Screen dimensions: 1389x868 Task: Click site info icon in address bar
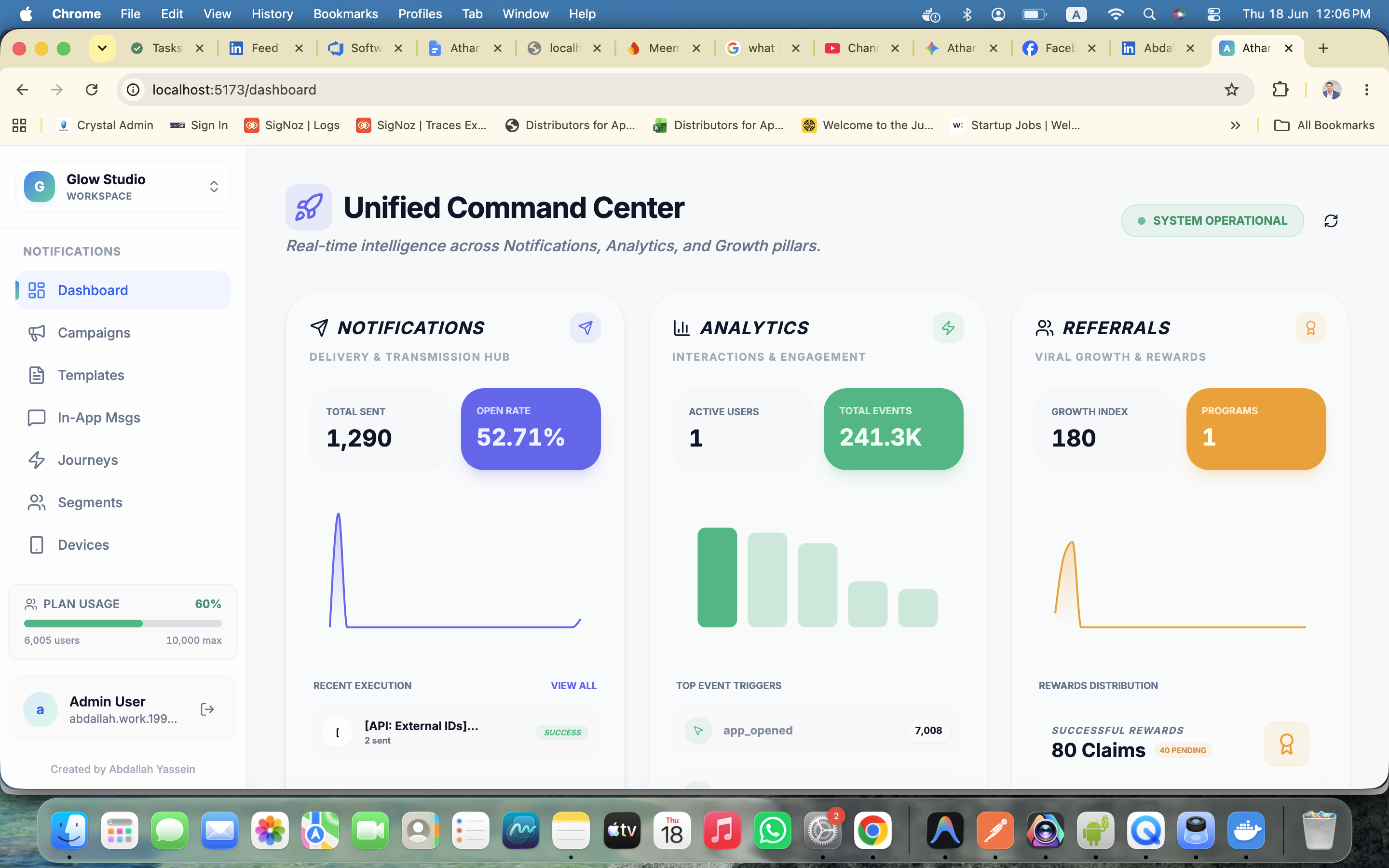coord(133,90)
